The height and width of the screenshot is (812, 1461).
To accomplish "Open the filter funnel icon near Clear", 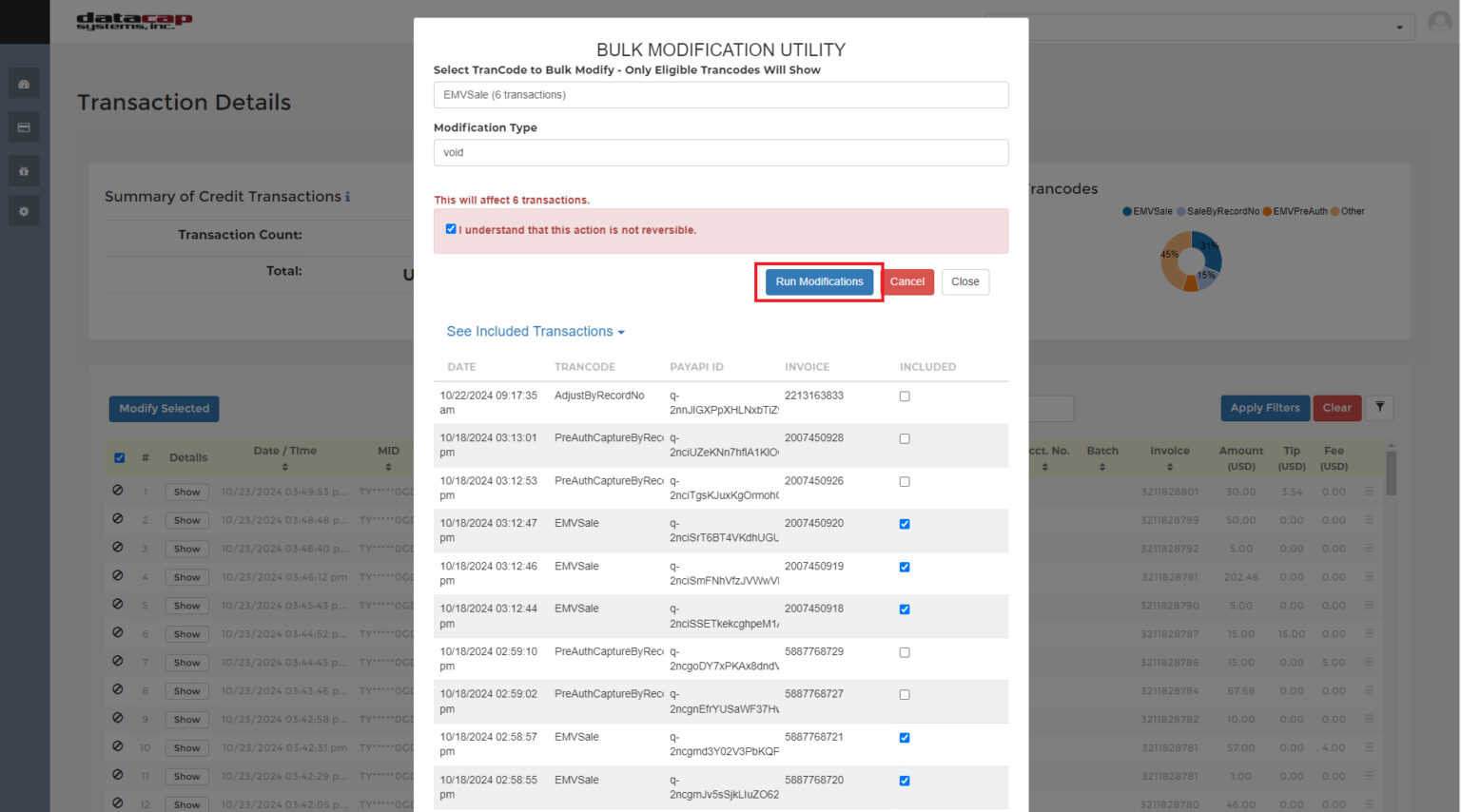I will (x=1379, y=407).
